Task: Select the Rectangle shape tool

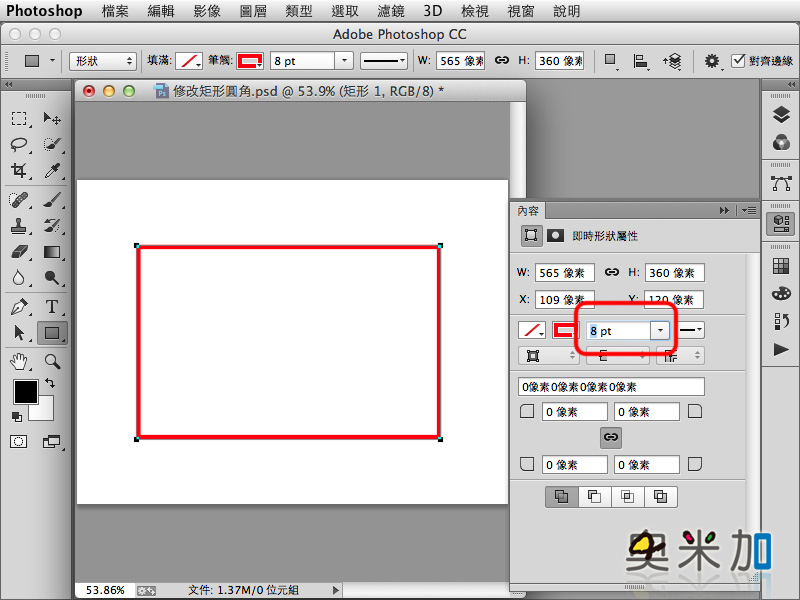Action: [52, 333]
